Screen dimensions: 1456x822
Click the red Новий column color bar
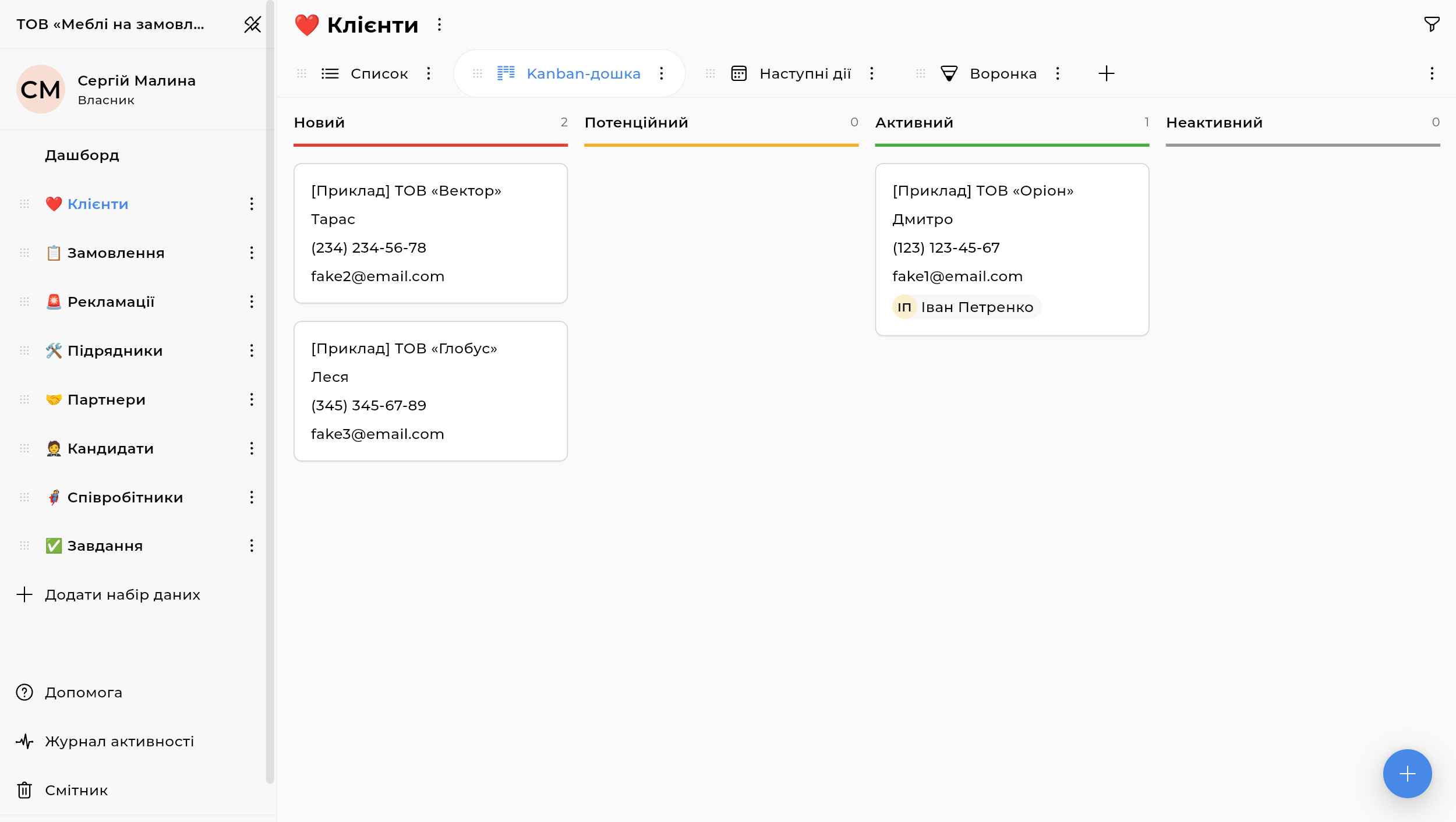click(430, 145)
